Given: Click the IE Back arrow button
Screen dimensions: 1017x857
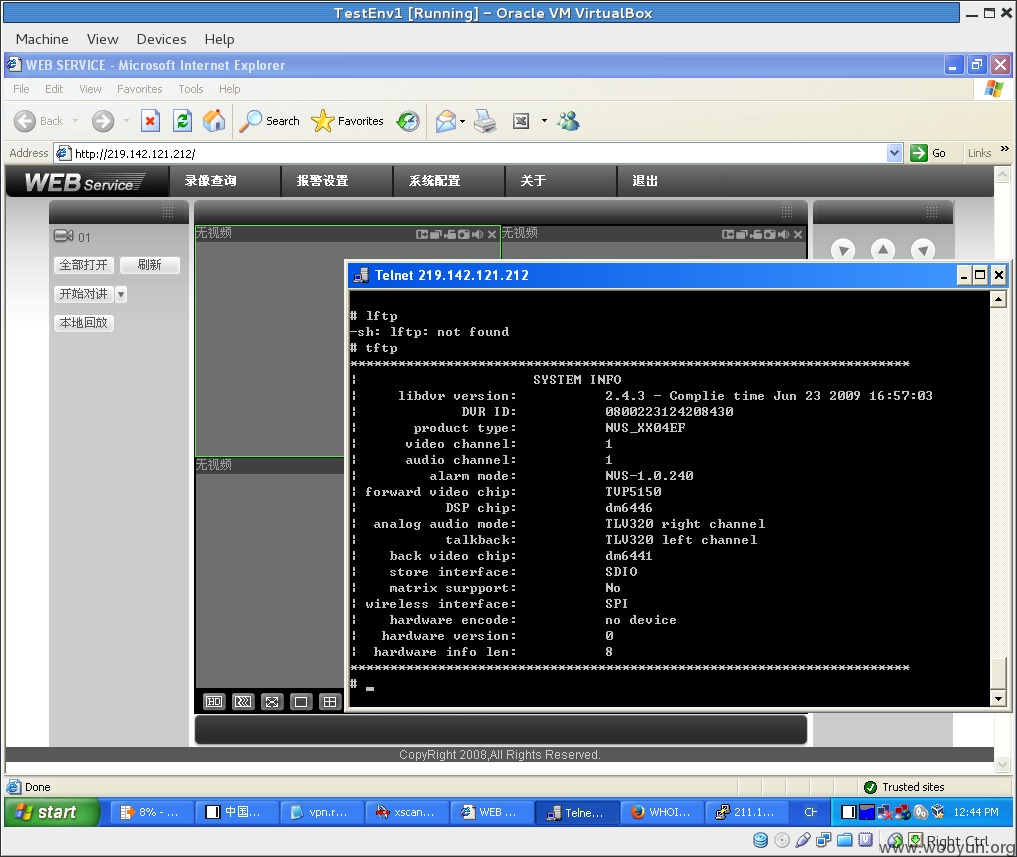Looking at the screenshot, I should (x=25, y=121).
